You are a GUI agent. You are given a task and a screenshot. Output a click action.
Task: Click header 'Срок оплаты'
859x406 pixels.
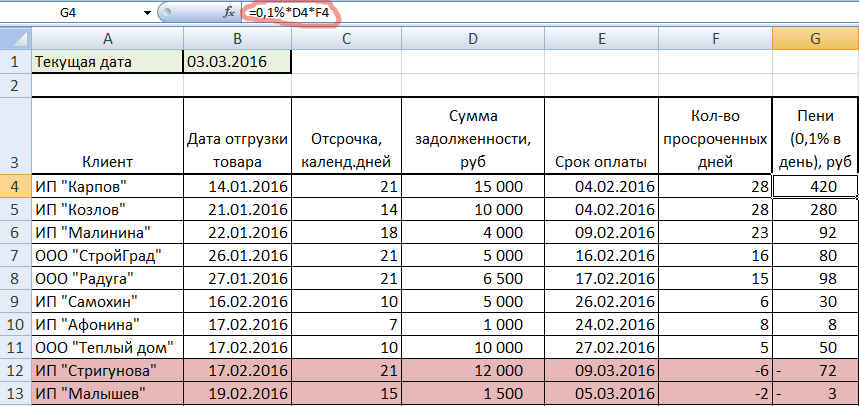pos(602,135)
